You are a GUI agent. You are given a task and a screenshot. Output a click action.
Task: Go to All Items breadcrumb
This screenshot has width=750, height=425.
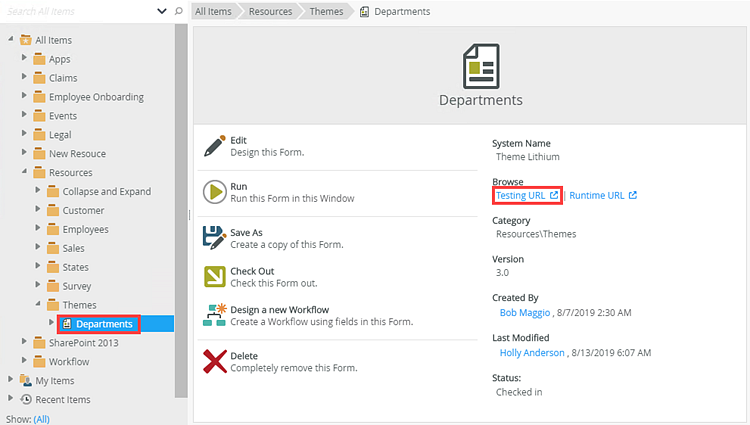(x=212, y=12)
